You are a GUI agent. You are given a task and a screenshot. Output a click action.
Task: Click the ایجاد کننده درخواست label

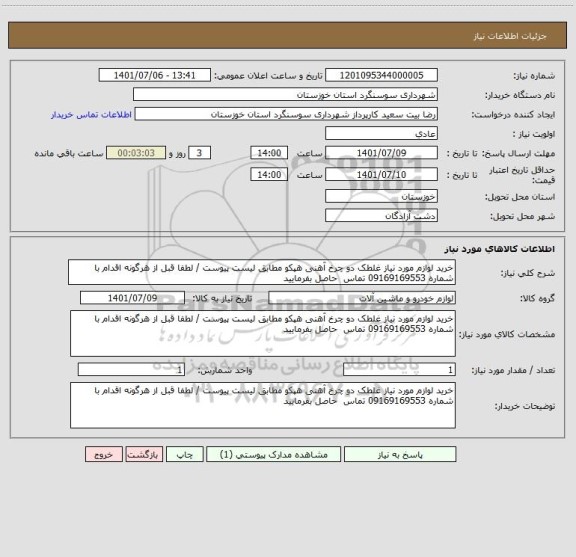(513, 115)
